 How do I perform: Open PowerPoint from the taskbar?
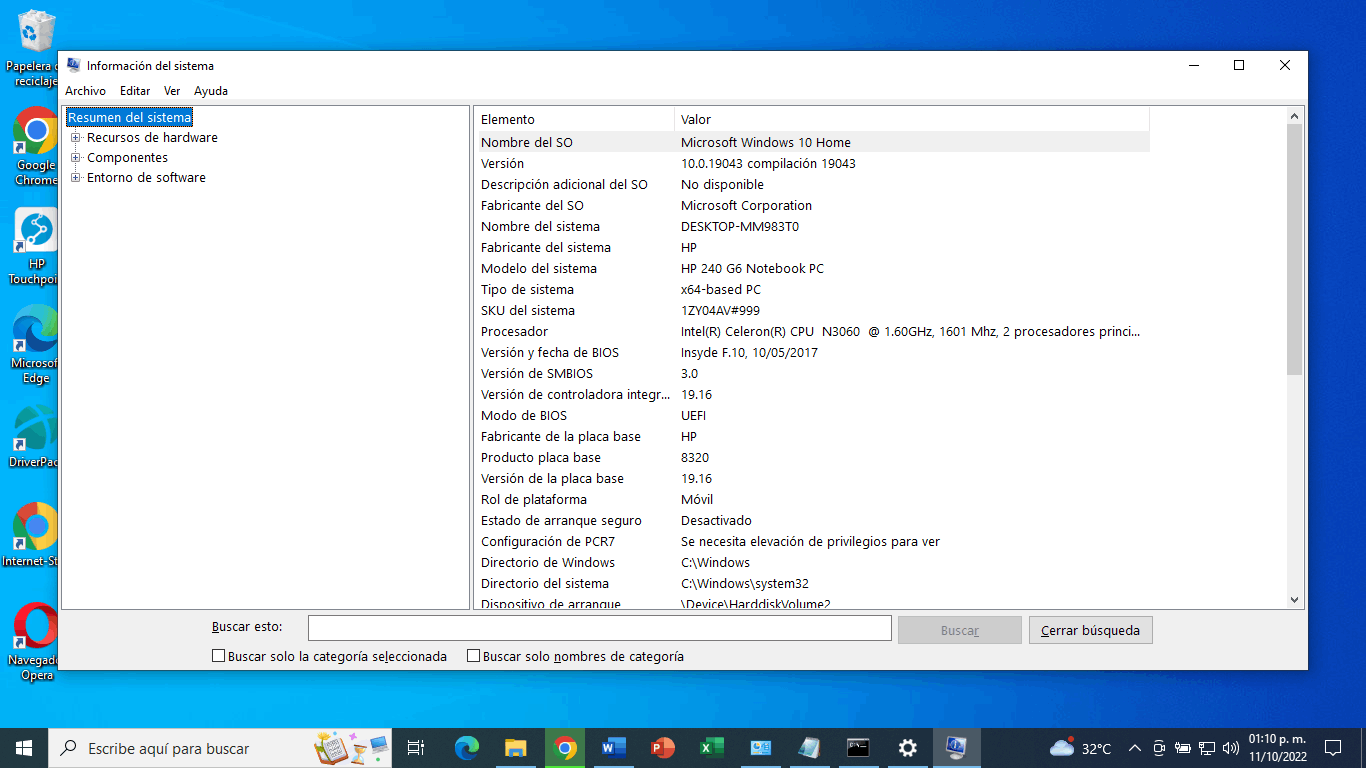pos(663,748)
